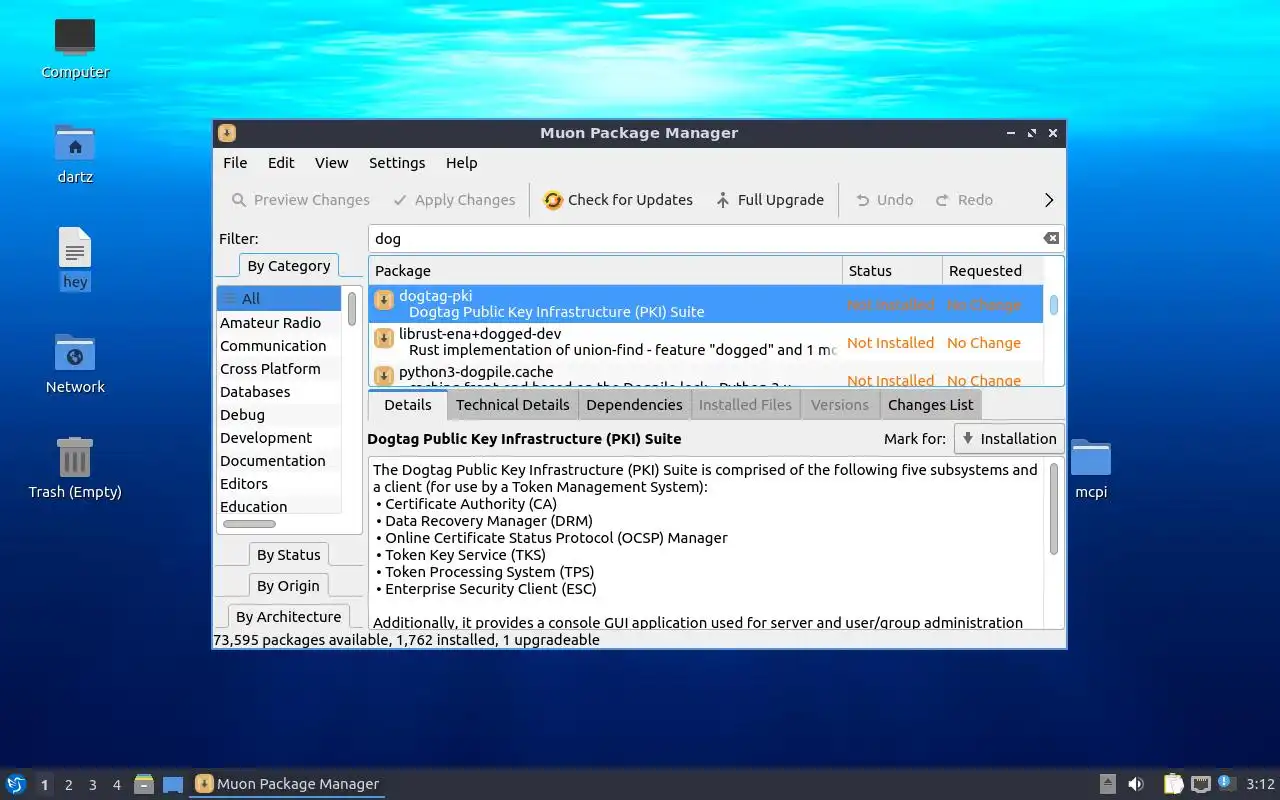Image resolution: width=1280 pixels, height=800 pixels.
Task: Click the python3-dogpile.cache package icon
Action: pyautogui.click(x=384, y=376)
